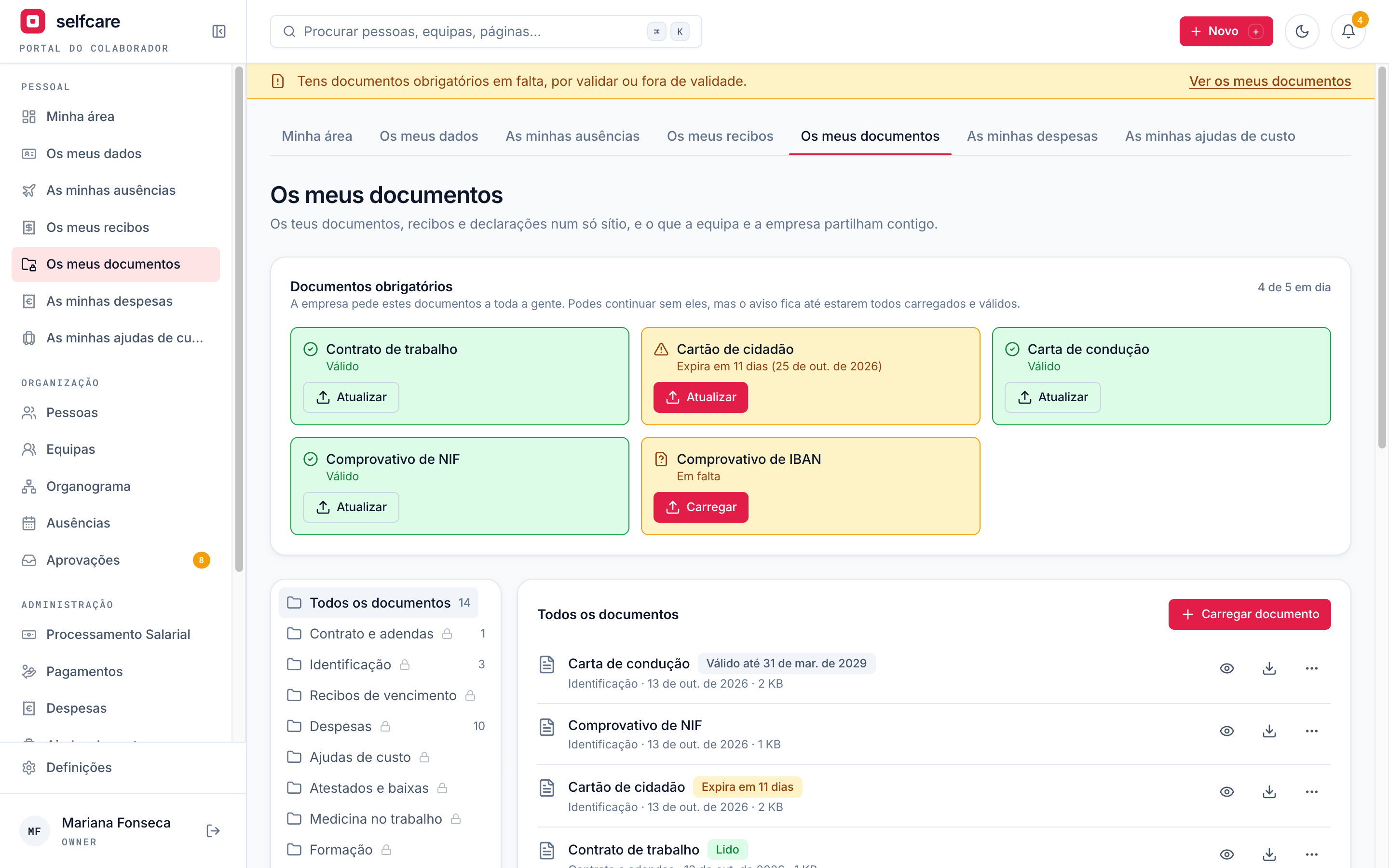Viewport: 1389px width, 868px height.
Task: Preview the Carta de condução document
Action: (1226, 668)
